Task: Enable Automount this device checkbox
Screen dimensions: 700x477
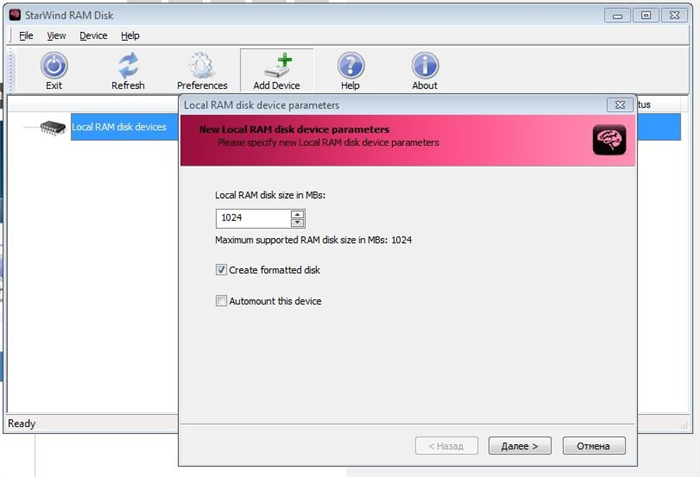Action: 221,301
